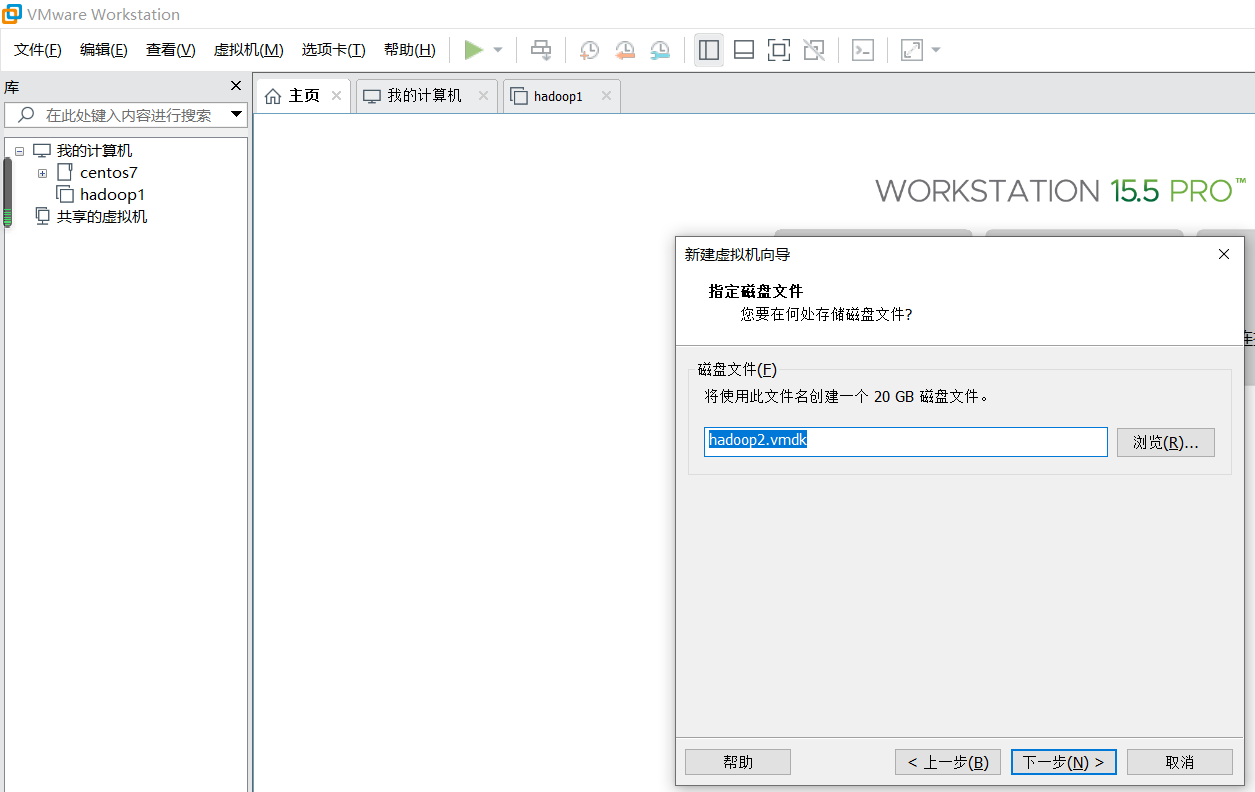Image resolution: width=1255 pixels, height=792 pixels.
Task: Click the 指定磁盘文件 heading text
Action: [756, 291]
